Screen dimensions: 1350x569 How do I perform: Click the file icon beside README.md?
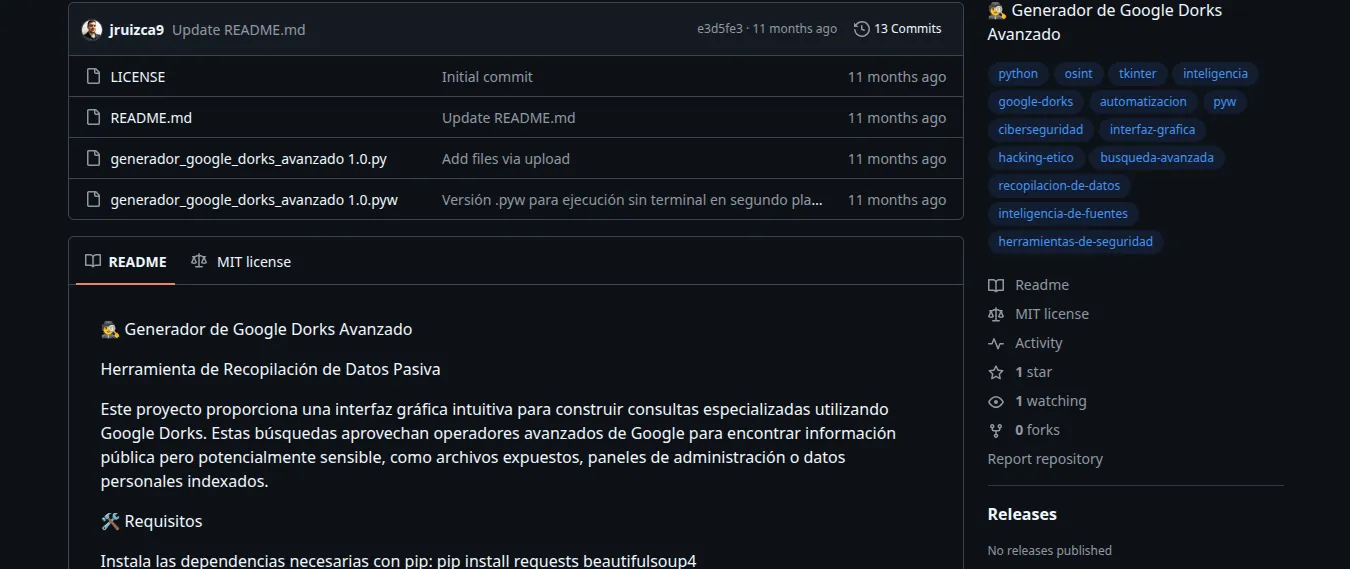tap(93, 118)
